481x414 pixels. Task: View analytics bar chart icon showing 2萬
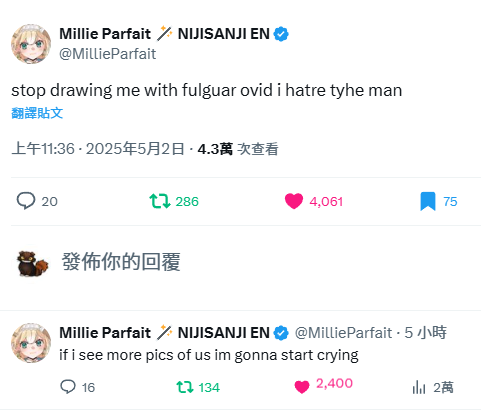click(x=419, y=387)
